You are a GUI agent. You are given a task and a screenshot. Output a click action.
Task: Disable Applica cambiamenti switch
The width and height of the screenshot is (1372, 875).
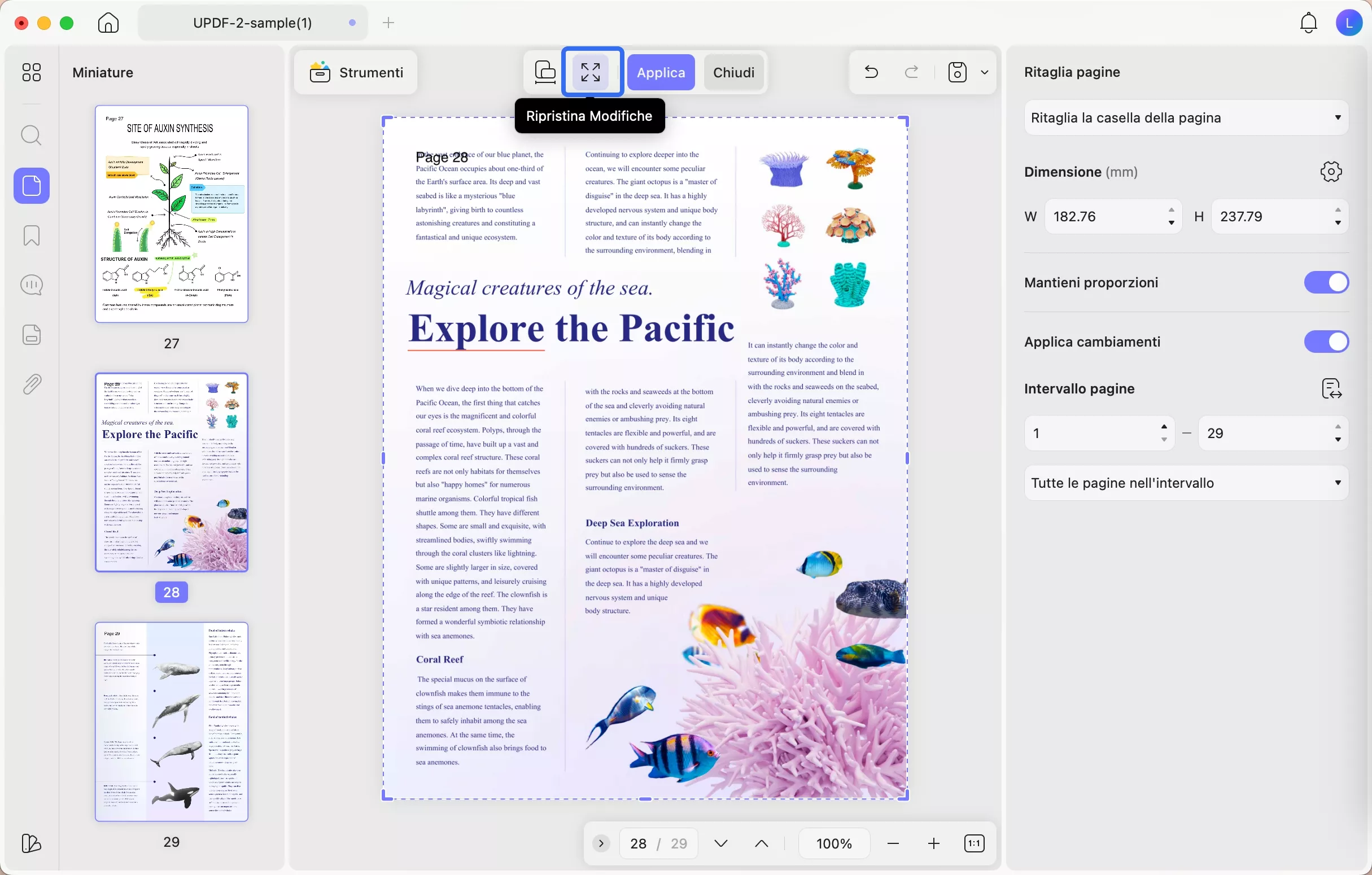[x=1326, y=342]
